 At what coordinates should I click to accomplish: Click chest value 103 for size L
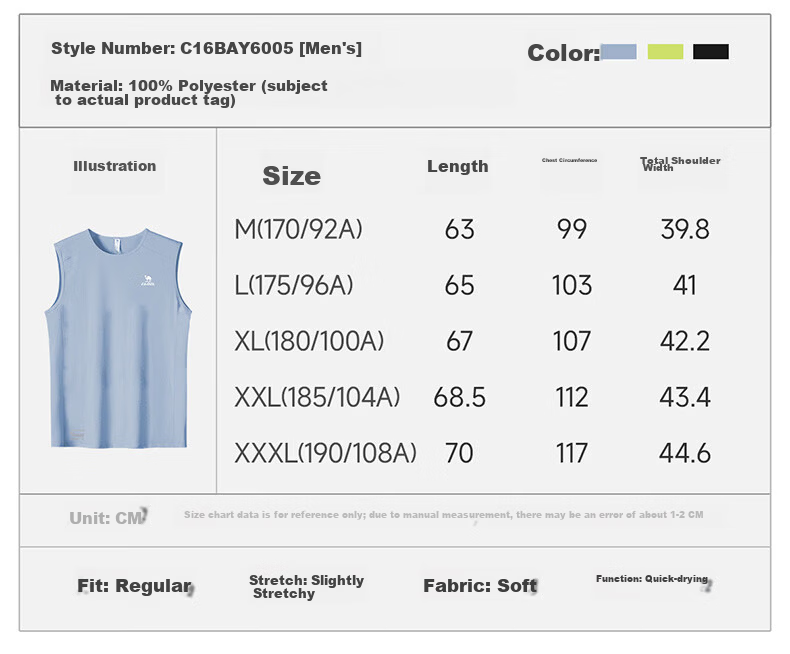coord(572,286)
